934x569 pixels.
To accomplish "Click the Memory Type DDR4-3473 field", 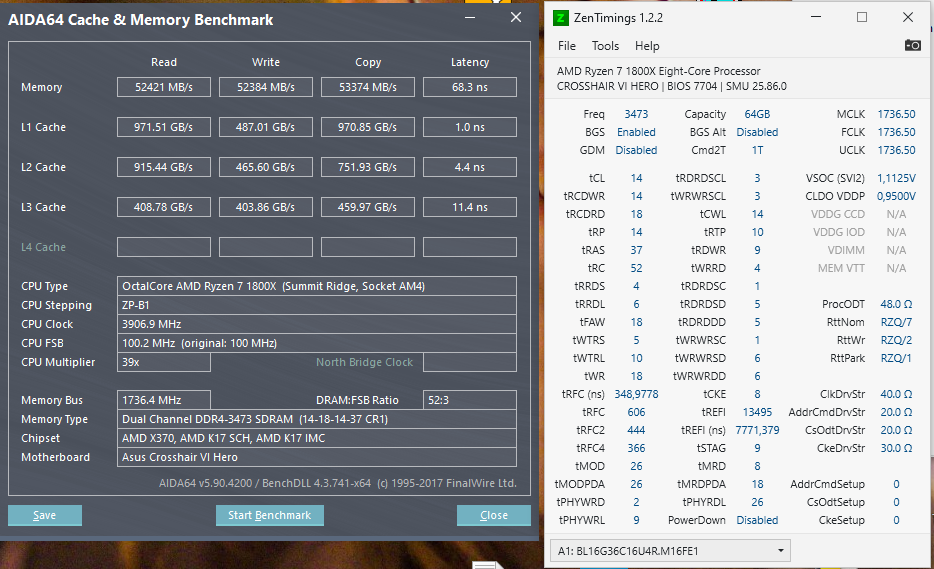I will (317, 419).
